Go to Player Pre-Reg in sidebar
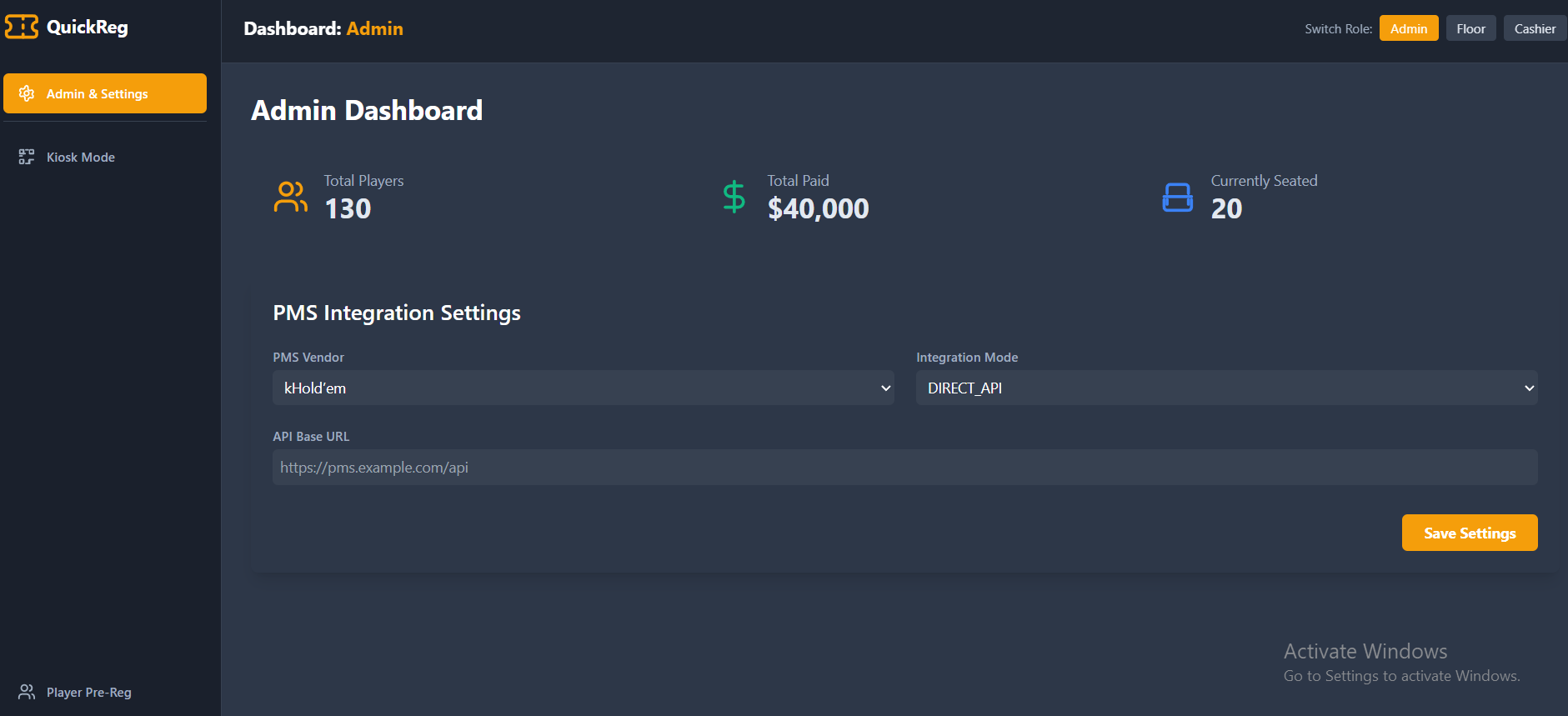The width and height of the screenshot is (1568, 716). (89, 692)
